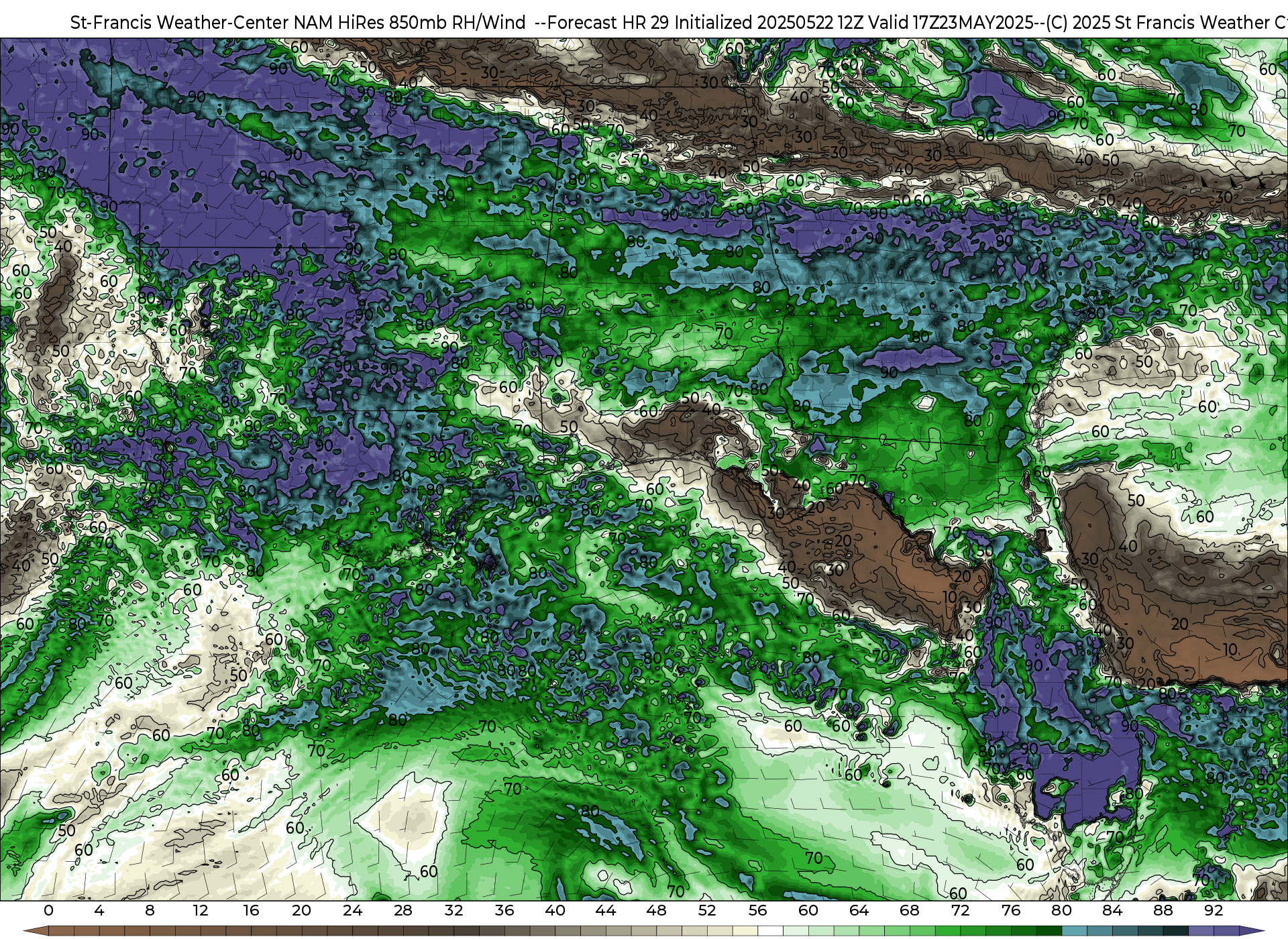Click the purple right arrow of color scale

[1251, 931]
